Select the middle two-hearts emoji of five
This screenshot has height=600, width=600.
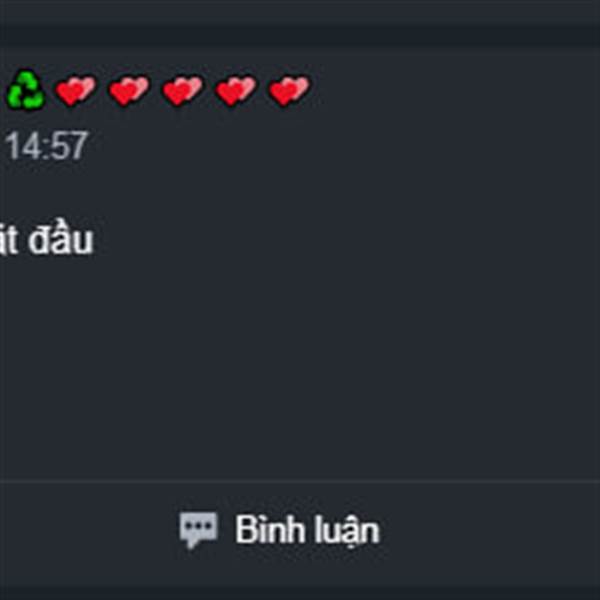[x=183, y=90]
